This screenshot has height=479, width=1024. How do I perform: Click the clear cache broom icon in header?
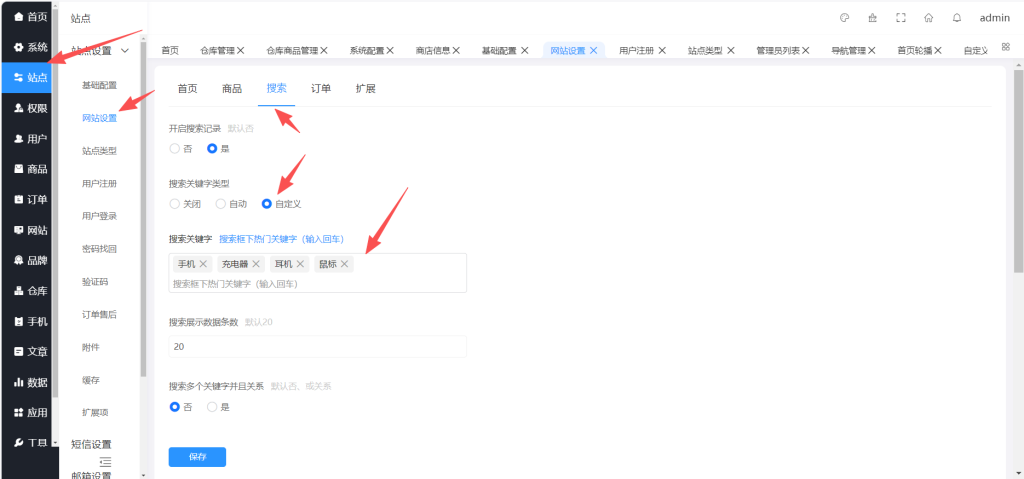click(x=872, y=18)
